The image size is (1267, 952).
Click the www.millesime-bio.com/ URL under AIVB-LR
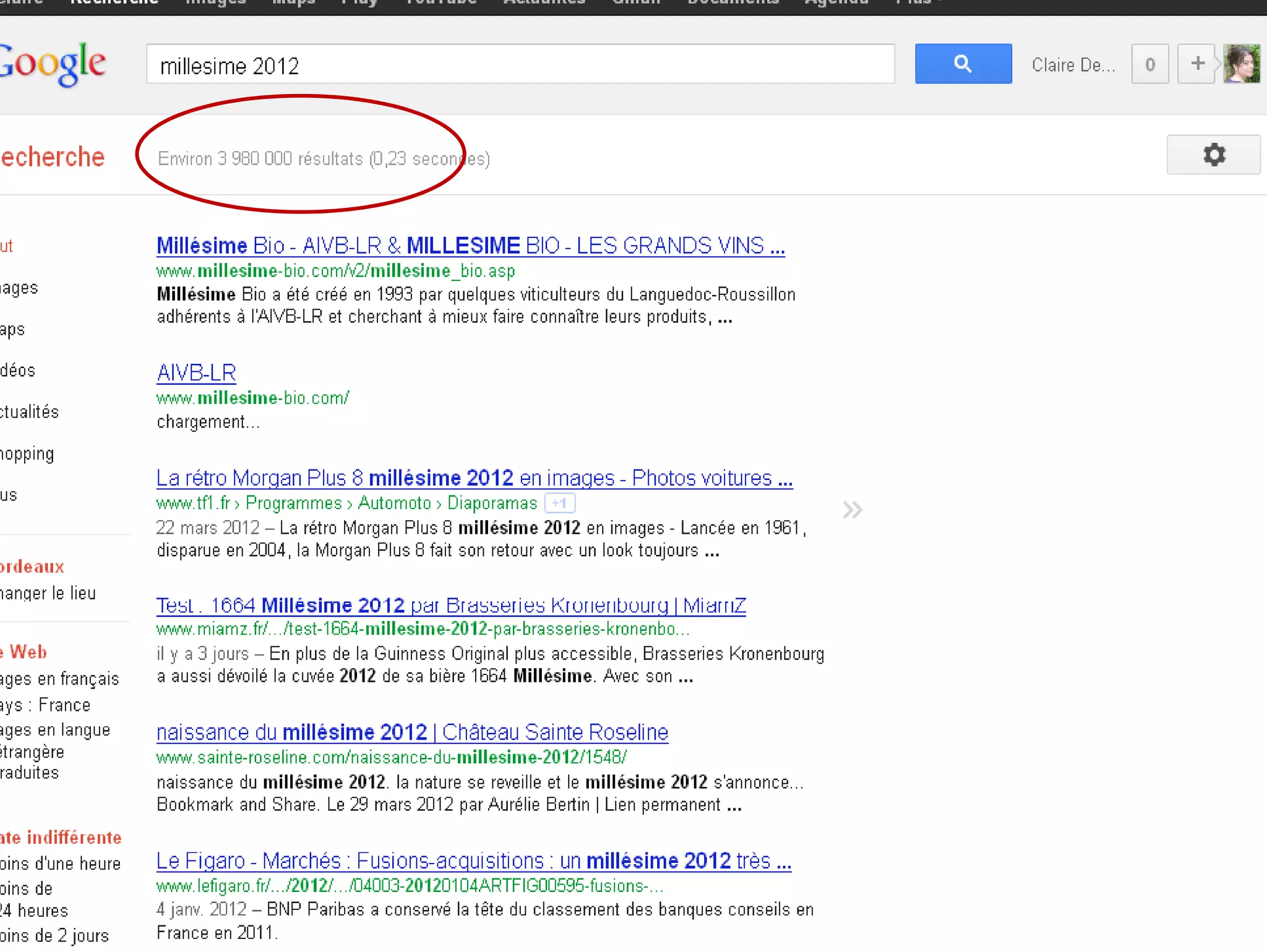(252, 398)
